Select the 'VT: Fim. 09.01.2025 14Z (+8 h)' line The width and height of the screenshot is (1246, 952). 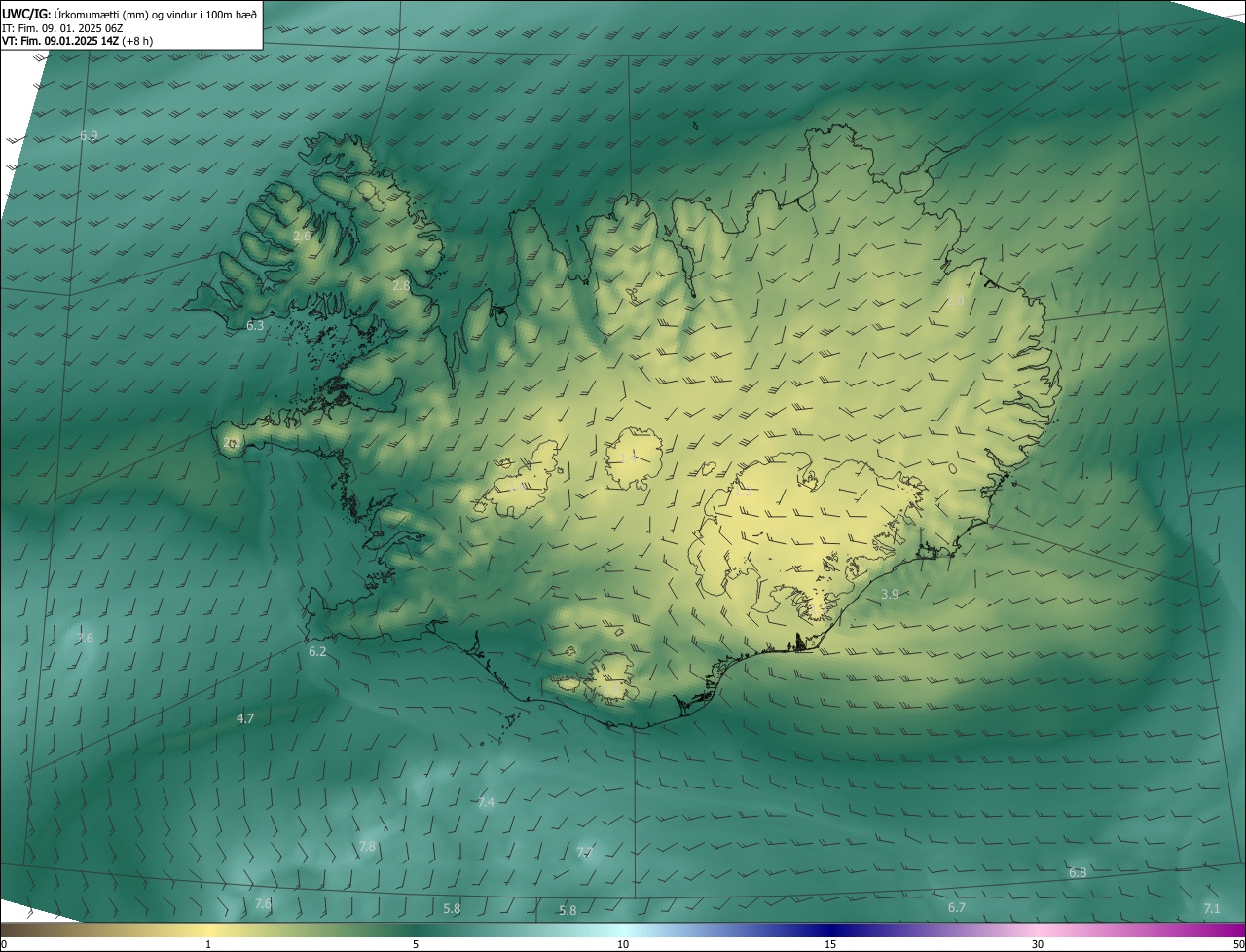[77, 41]
